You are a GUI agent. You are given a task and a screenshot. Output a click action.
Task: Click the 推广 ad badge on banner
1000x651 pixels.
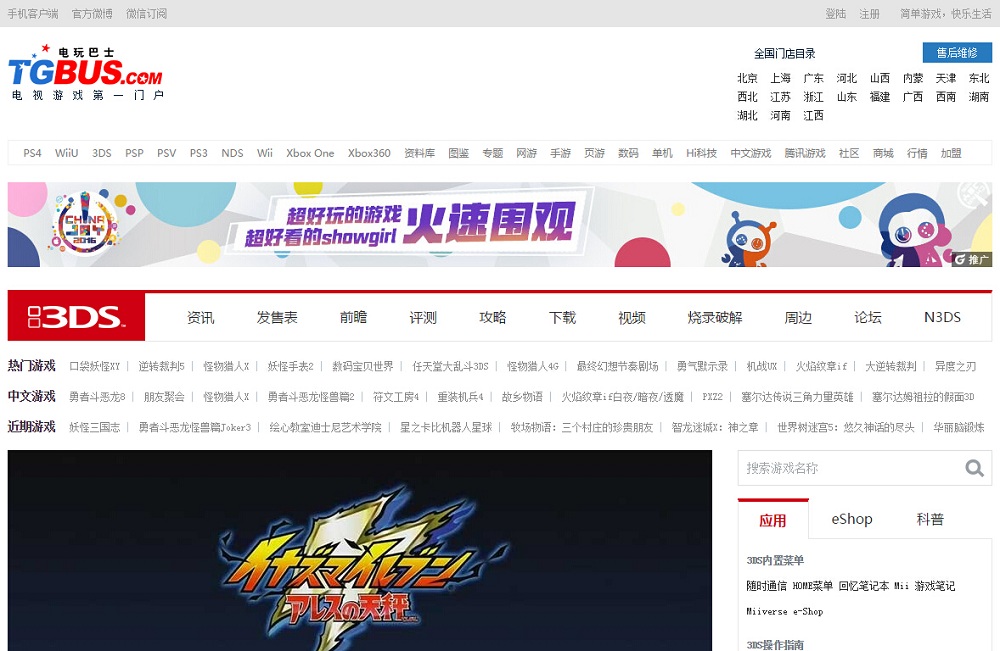click(x=972, y=260)
